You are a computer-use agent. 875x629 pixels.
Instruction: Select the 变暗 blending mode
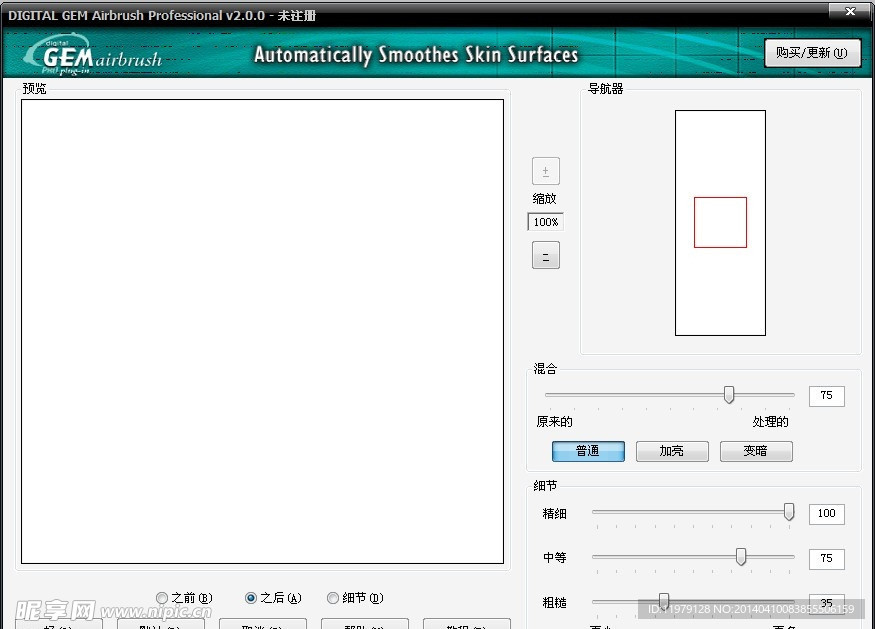(755, 451)
